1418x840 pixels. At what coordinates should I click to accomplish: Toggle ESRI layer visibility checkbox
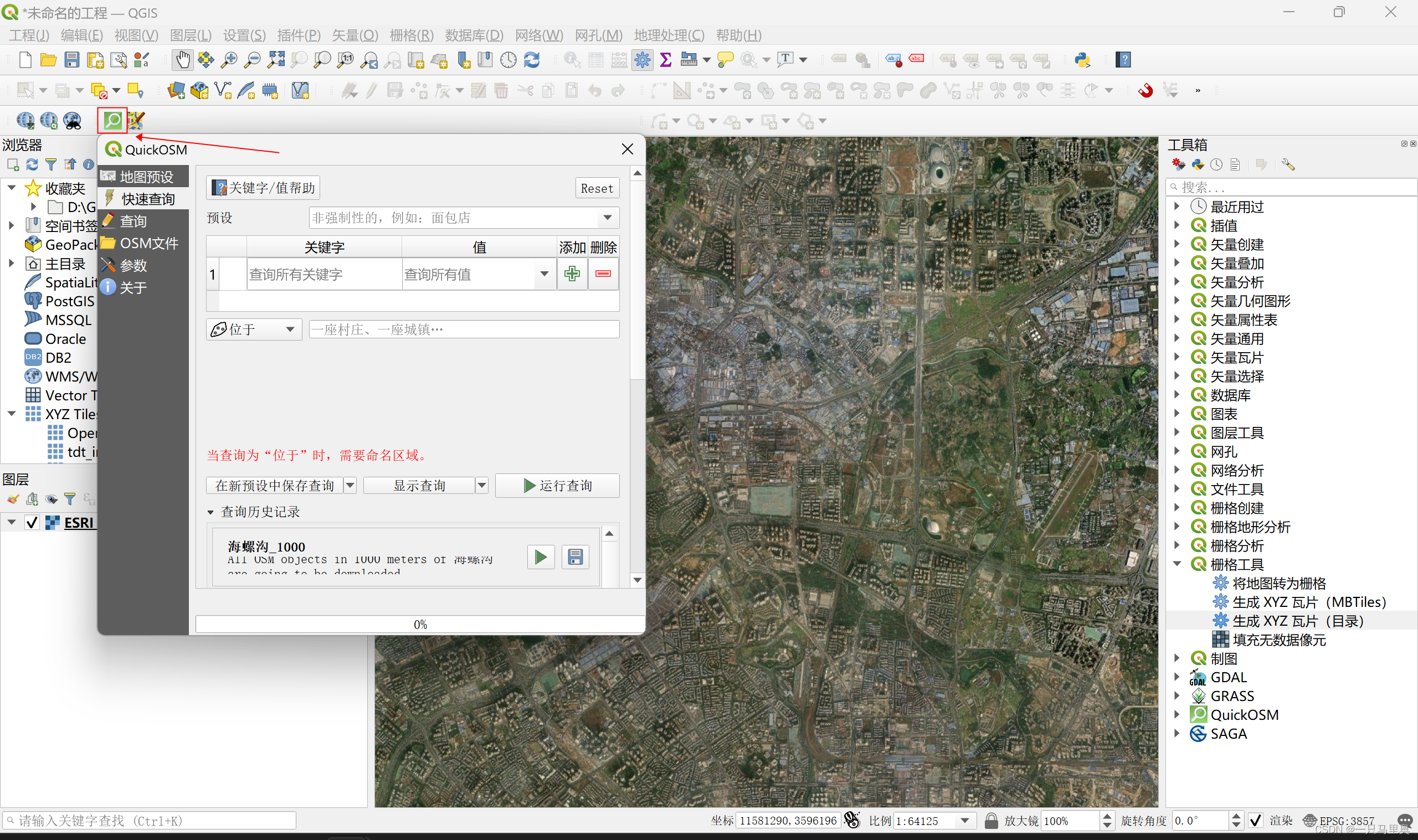pos(32,522)
